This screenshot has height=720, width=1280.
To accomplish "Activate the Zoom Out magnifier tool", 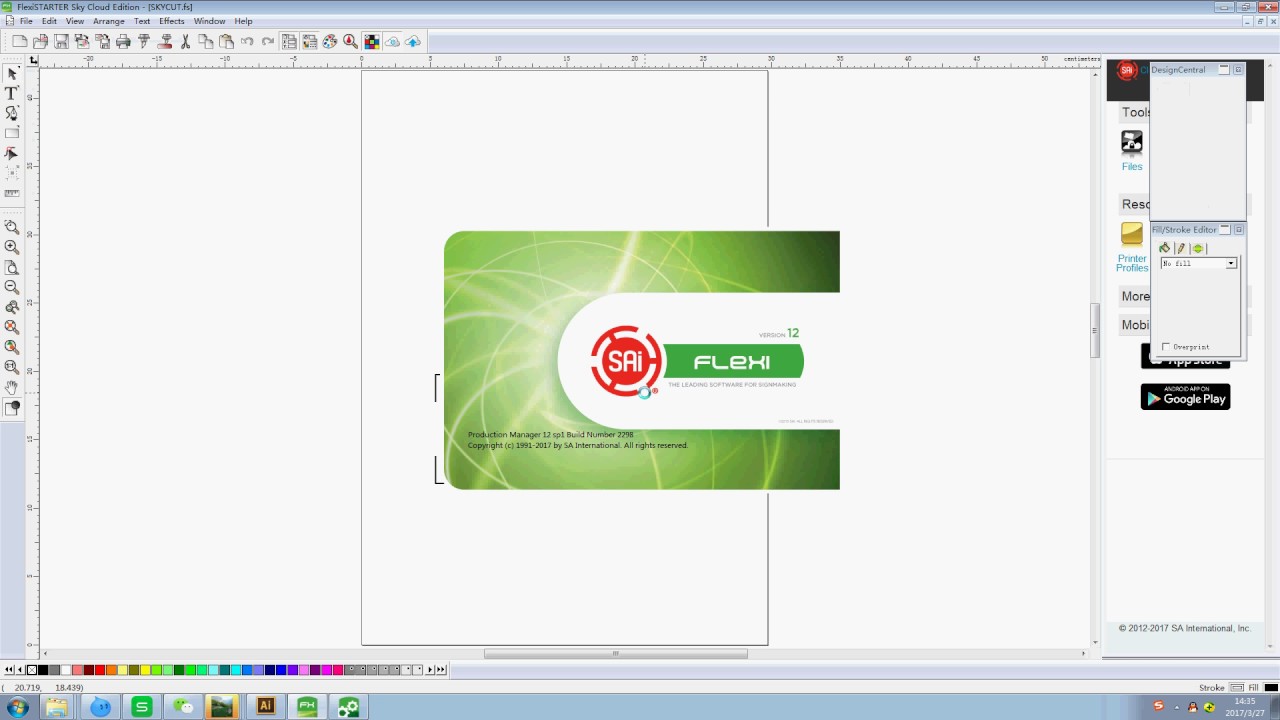I will coord(12,287).
